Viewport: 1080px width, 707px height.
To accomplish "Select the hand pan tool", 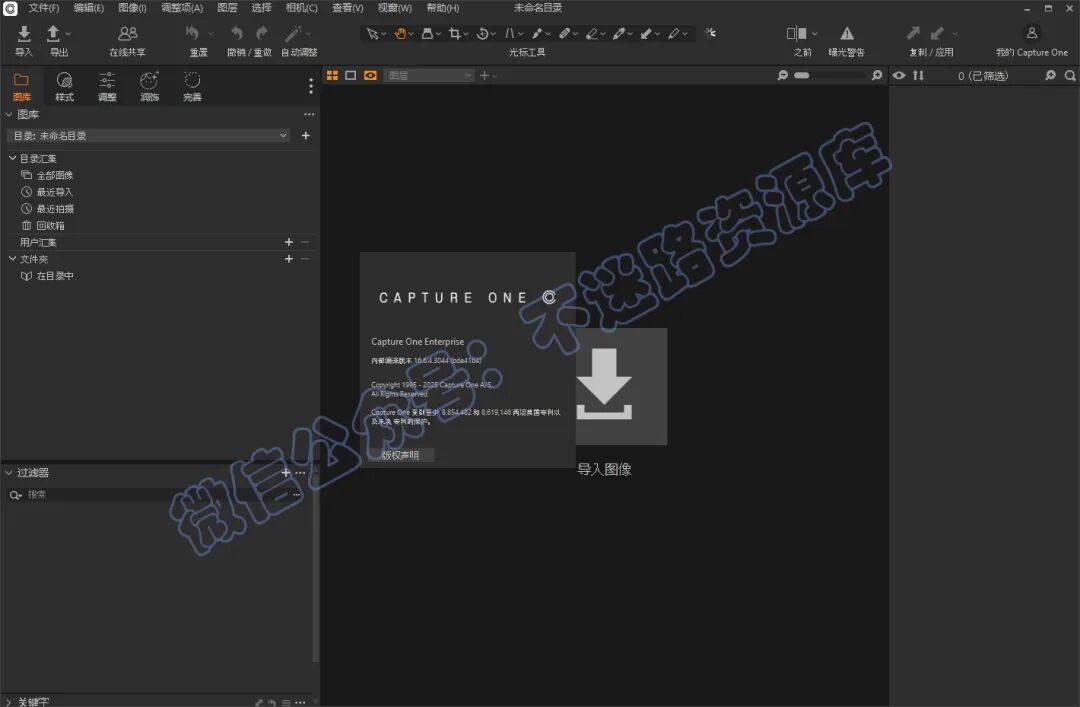I will pos(399,33).
